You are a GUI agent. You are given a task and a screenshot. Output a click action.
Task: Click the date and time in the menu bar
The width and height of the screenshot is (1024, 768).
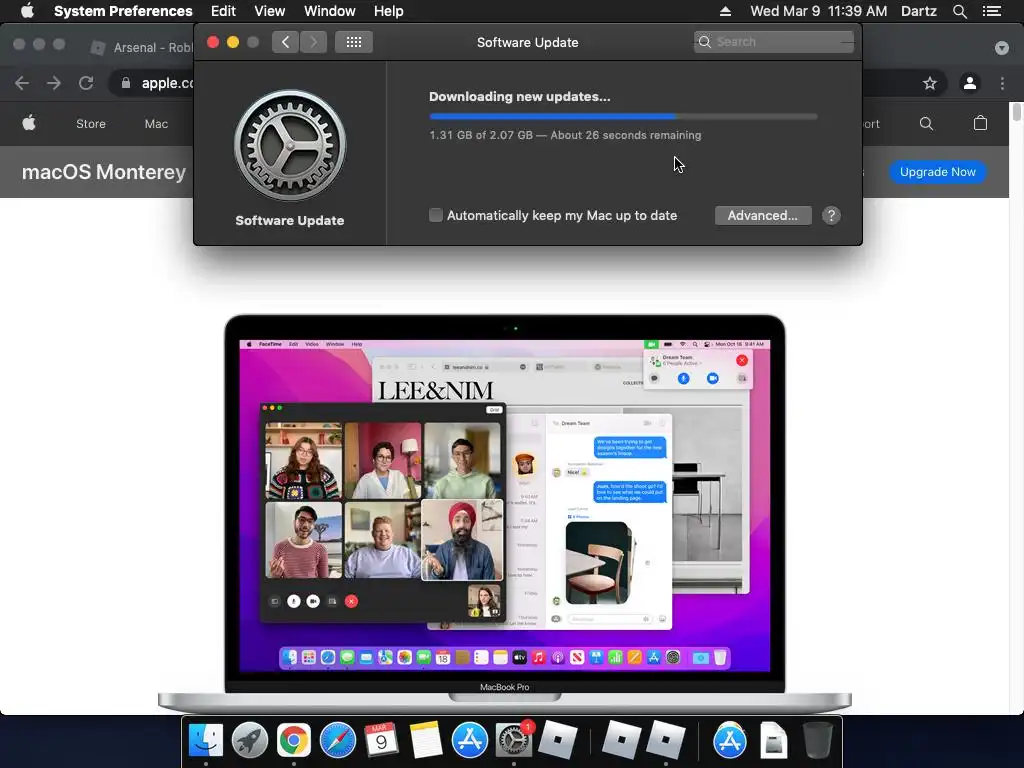coord(818,11)
